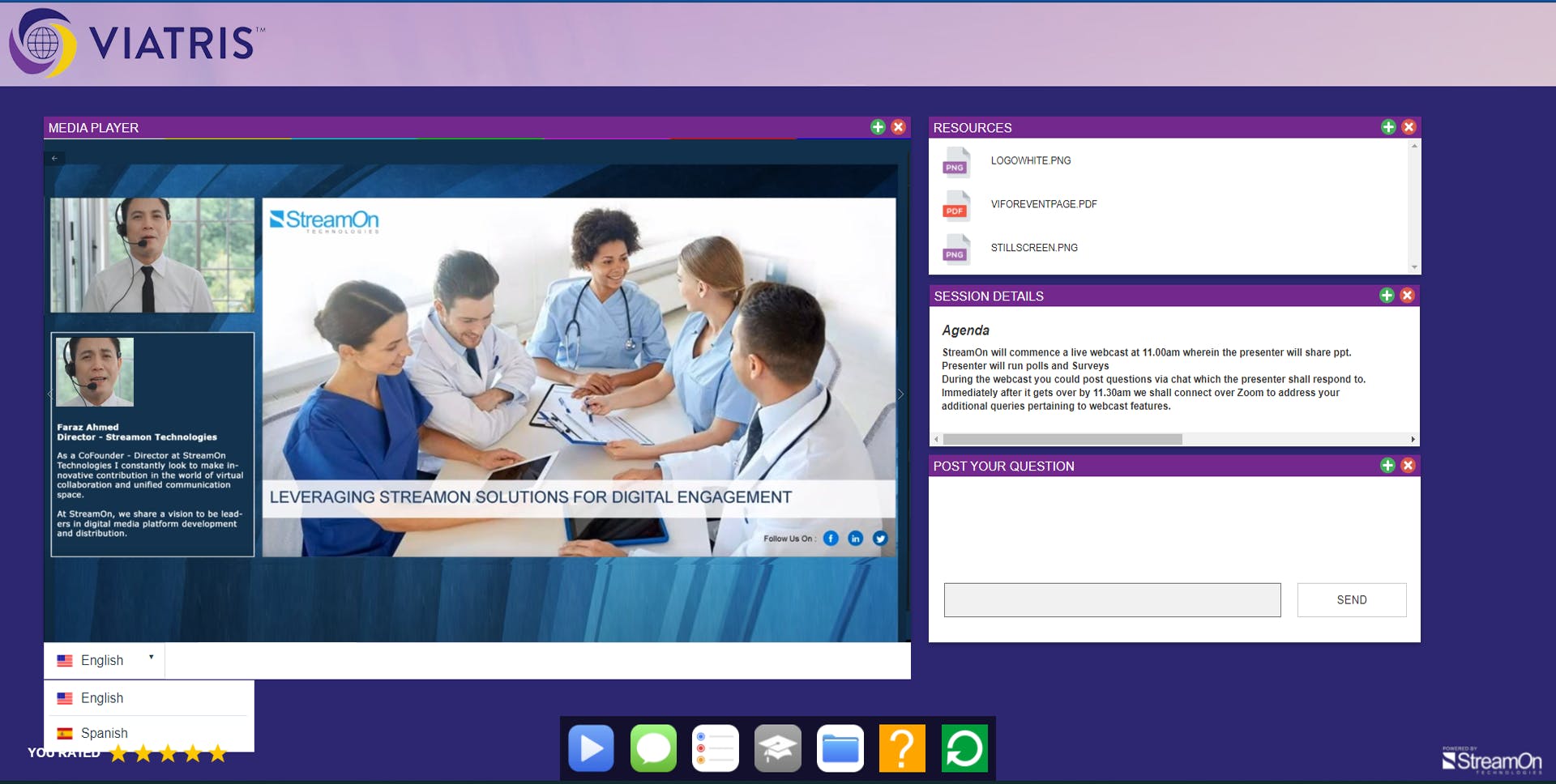Click the presenter webcam video thumbnail
Screen dimensions: 1556x784
[x=152, y=255]
